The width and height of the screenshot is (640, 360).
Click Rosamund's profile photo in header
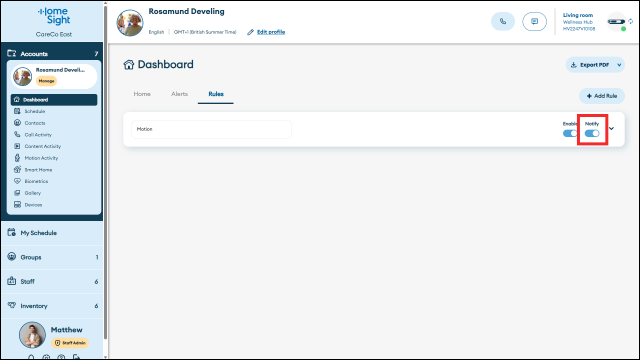coord(130,23)
